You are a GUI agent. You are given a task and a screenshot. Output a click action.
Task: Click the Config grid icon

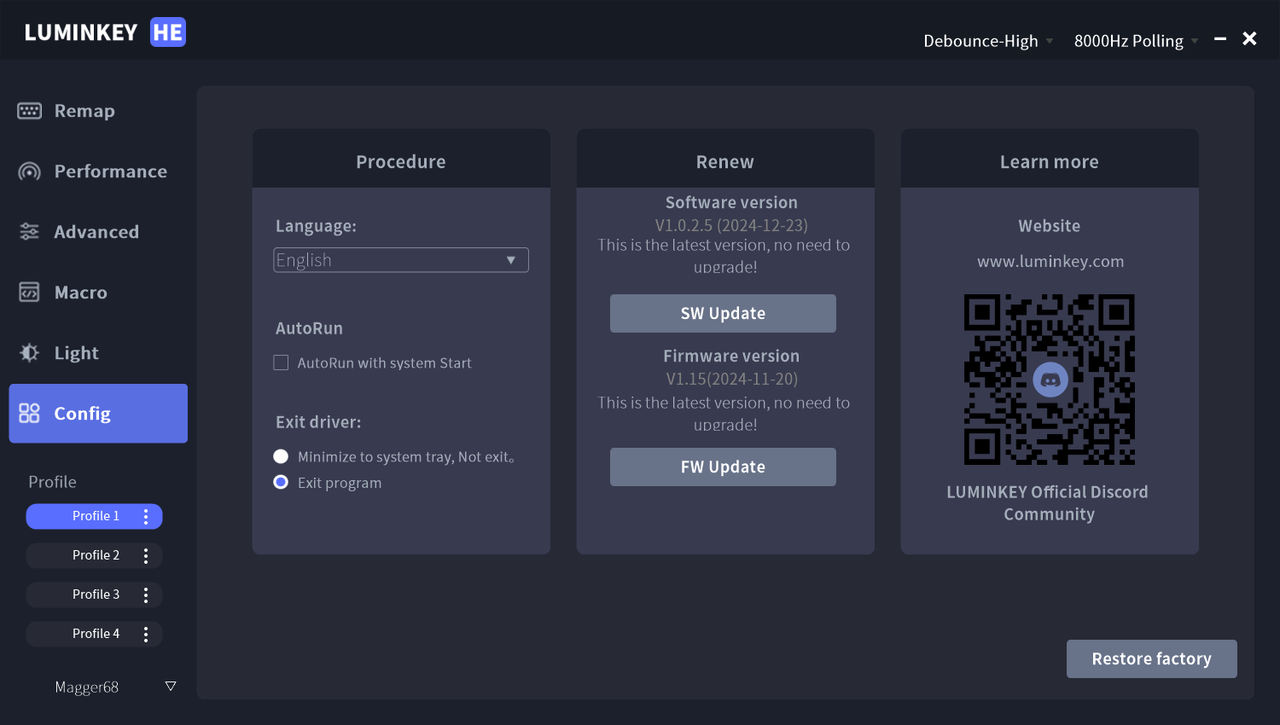pyautogui.click(x=29, y=413)
